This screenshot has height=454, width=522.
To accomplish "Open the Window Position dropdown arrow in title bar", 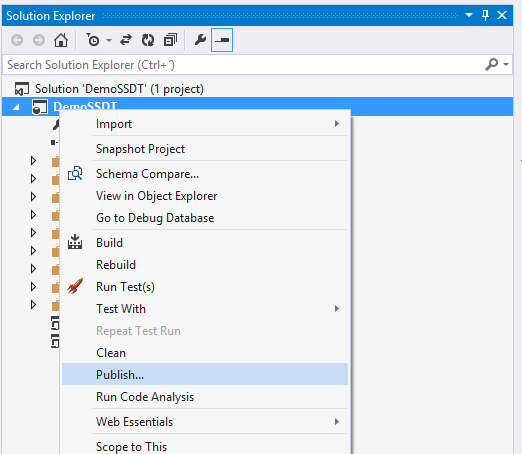I will click(469, 15).
